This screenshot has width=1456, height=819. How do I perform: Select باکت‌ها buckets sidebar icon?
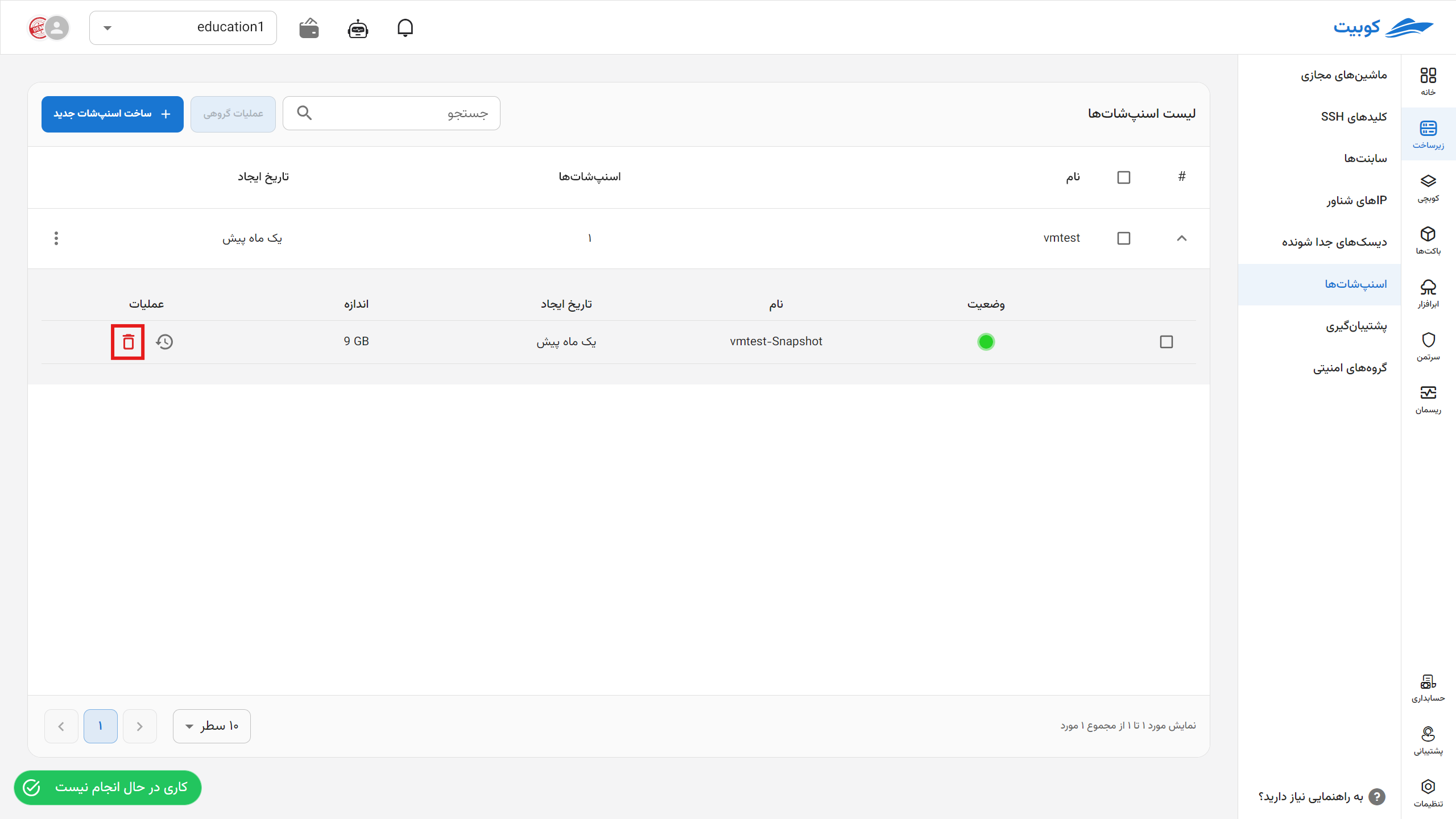coord(1428,241)
